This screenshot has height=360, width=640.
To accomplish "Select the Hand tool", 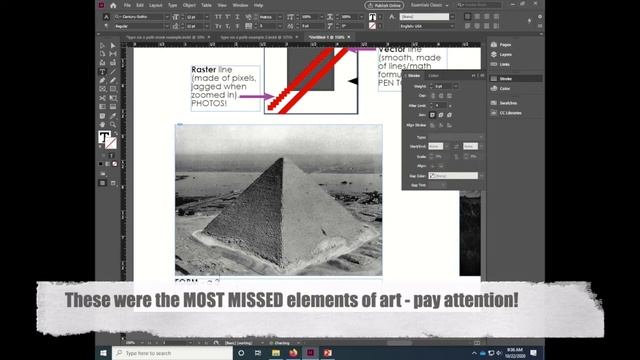I will click(x=102, y=124).
